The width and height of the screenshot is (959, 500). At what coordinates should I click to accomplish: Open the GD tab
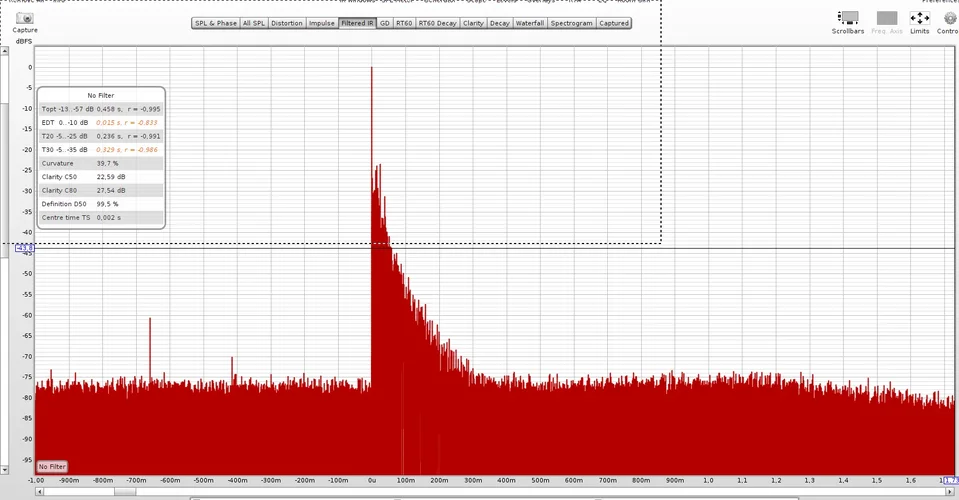click(385, 23)
